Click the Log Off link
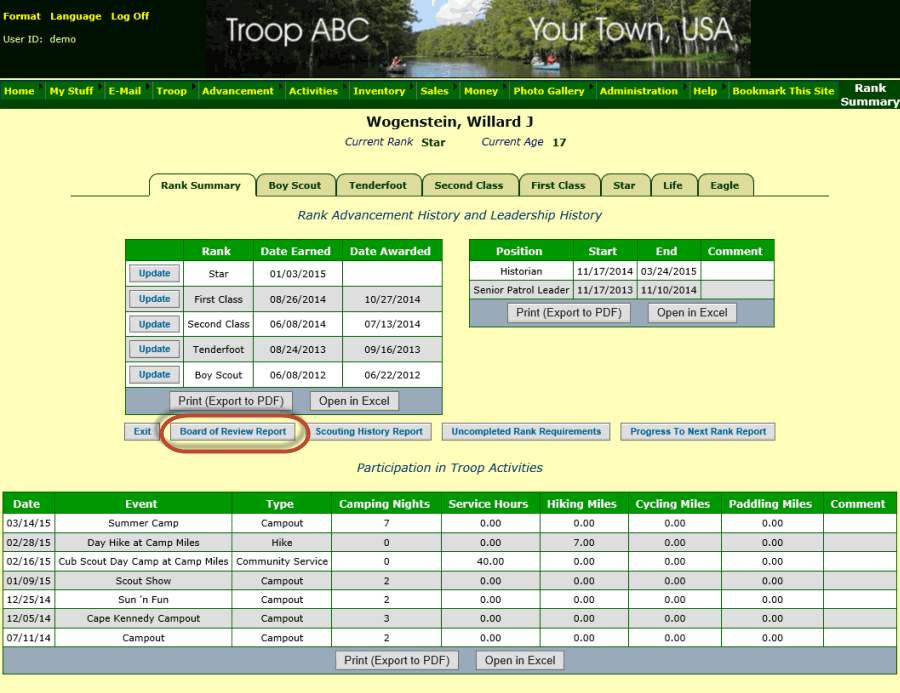Screen dimensions: 900x693 point(130,16)
